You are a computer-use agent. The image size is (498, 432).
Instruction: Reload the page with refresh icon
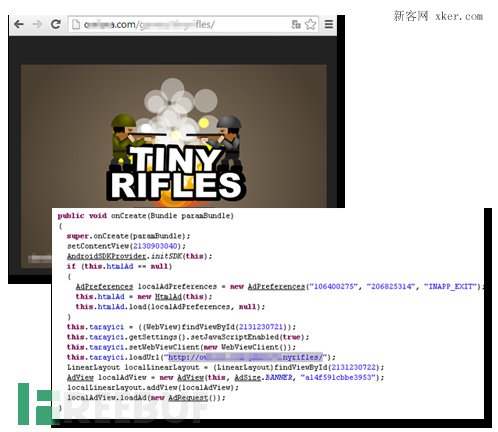[55, 24]
